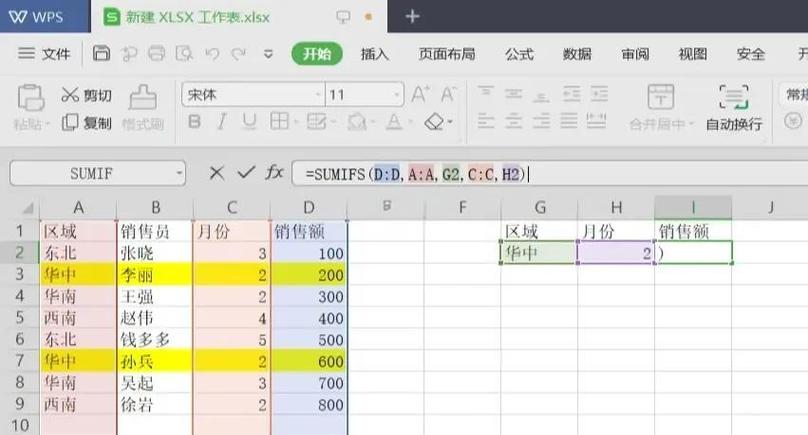The height and width of the screenshot is (435, 808).
Task: Click the decrease indent icon
Action: (x=571, y=93)
